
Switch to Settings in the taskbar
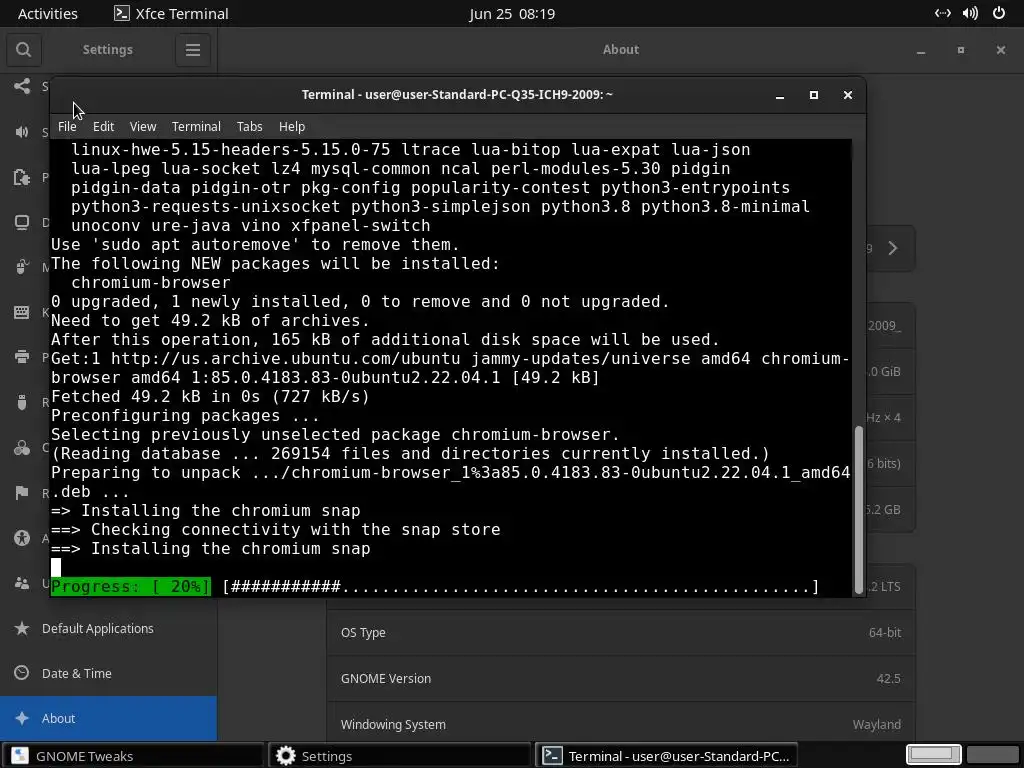point(399,756)
